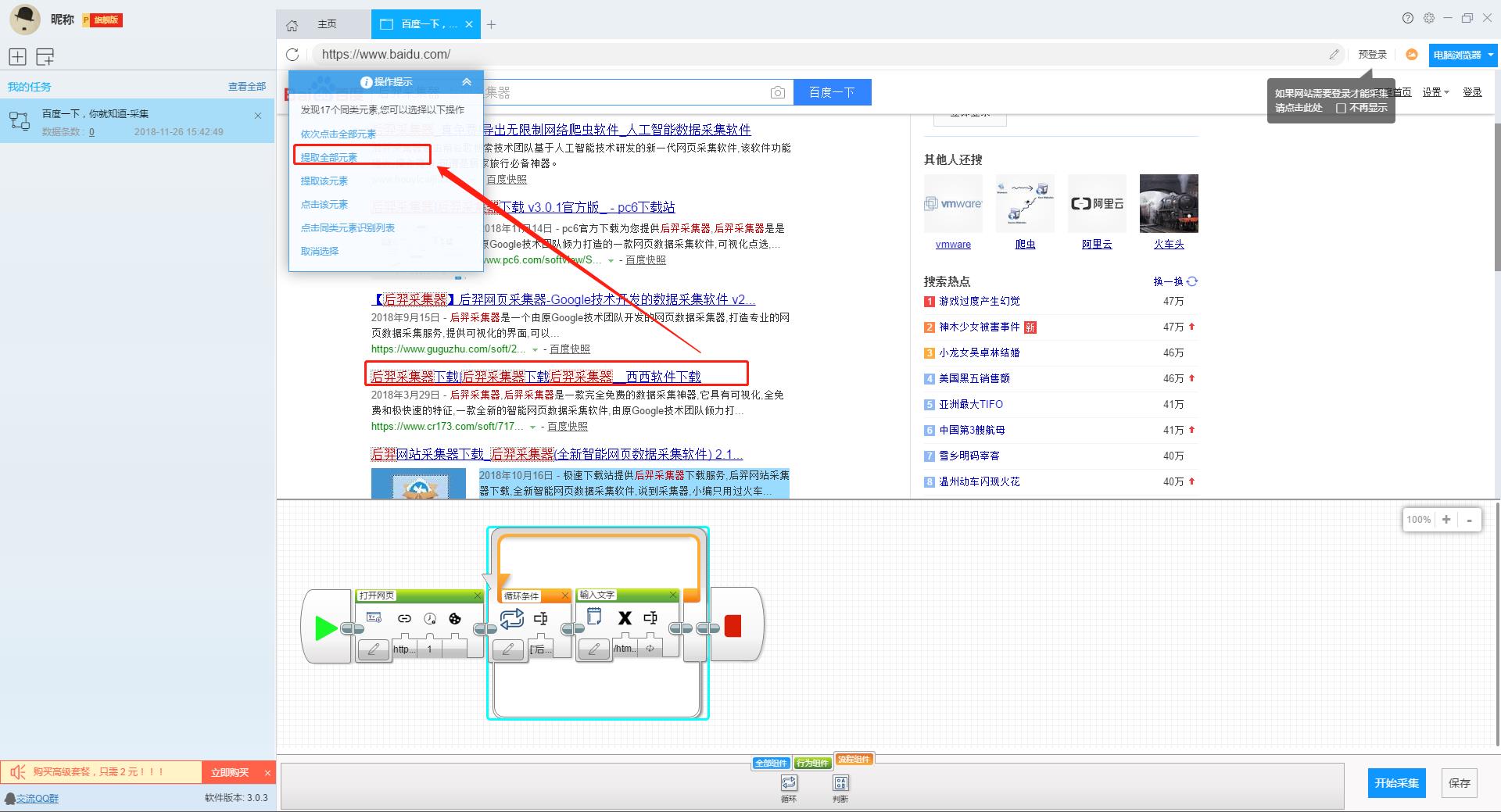1501x812 pixels.
Task: Open the help question mark icon
Action: 1408,18
